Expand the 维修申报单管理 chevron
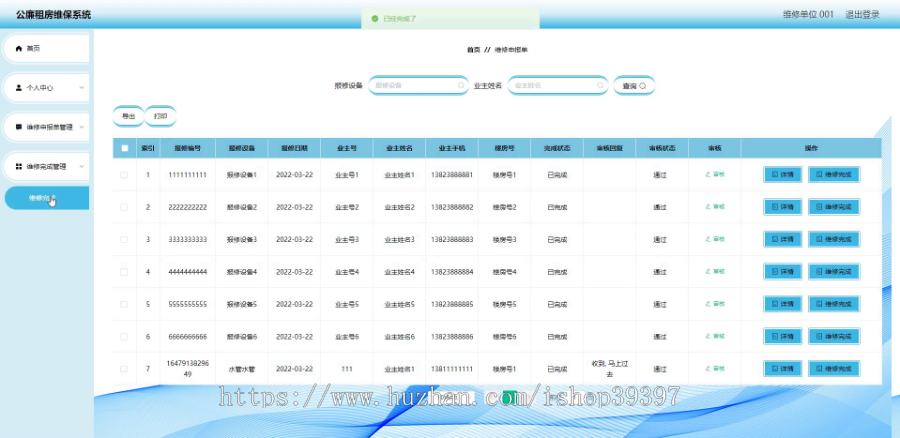Viewport: 900px width, 438px height. 82,127
